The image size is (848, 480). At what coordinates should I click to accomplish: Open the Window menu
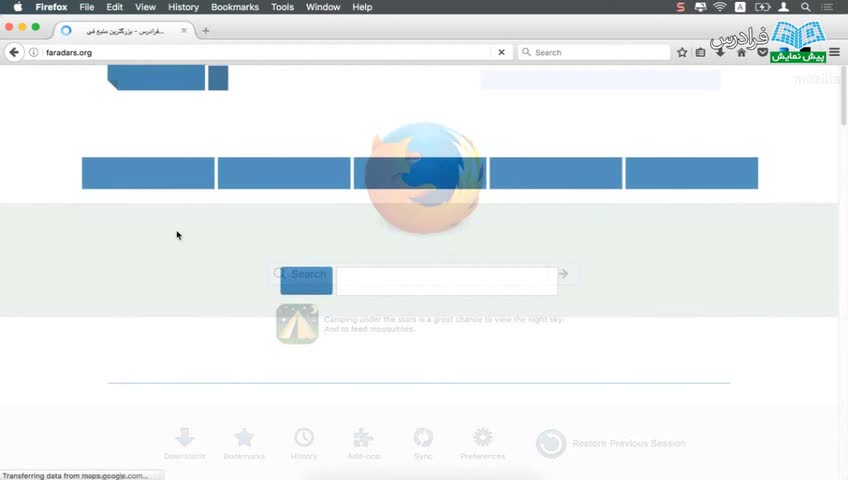tap(323, 7)
